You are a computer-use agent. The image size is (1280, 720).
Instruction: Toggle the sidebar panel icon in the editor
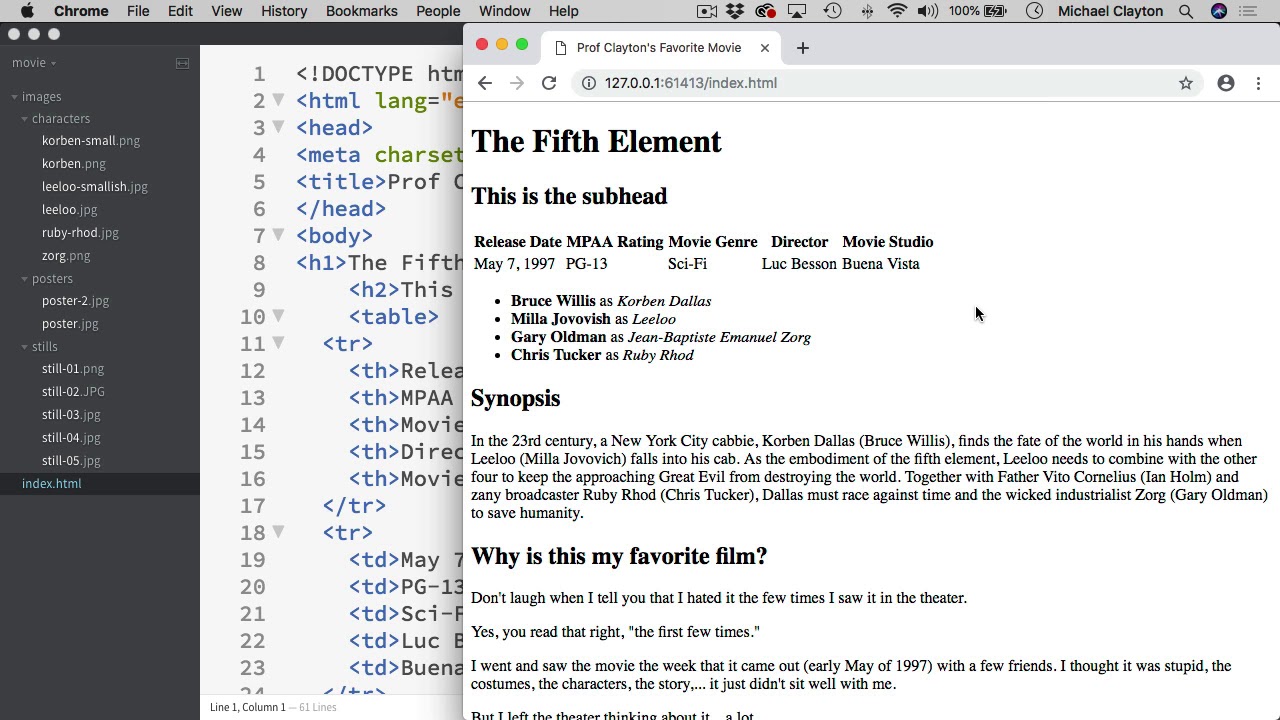pyautogui.click(x=182, y=63)
